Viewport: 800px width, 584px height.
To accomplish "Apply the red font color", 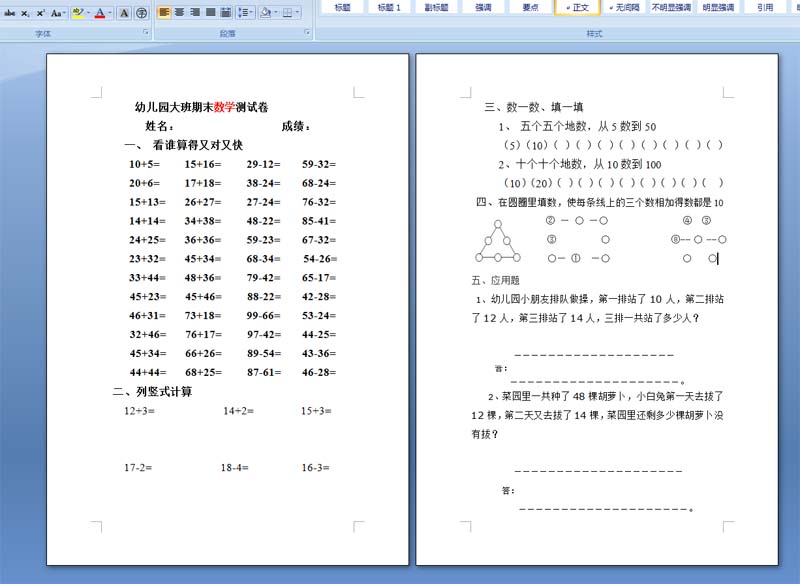I will click(100, 13).
